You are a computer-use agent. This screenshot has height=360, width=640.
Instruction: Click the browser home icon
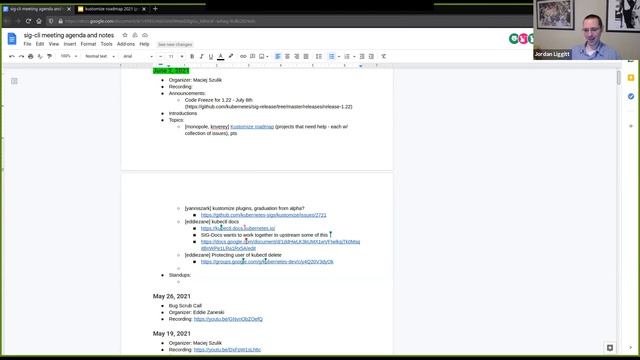[x=39, y=21]
